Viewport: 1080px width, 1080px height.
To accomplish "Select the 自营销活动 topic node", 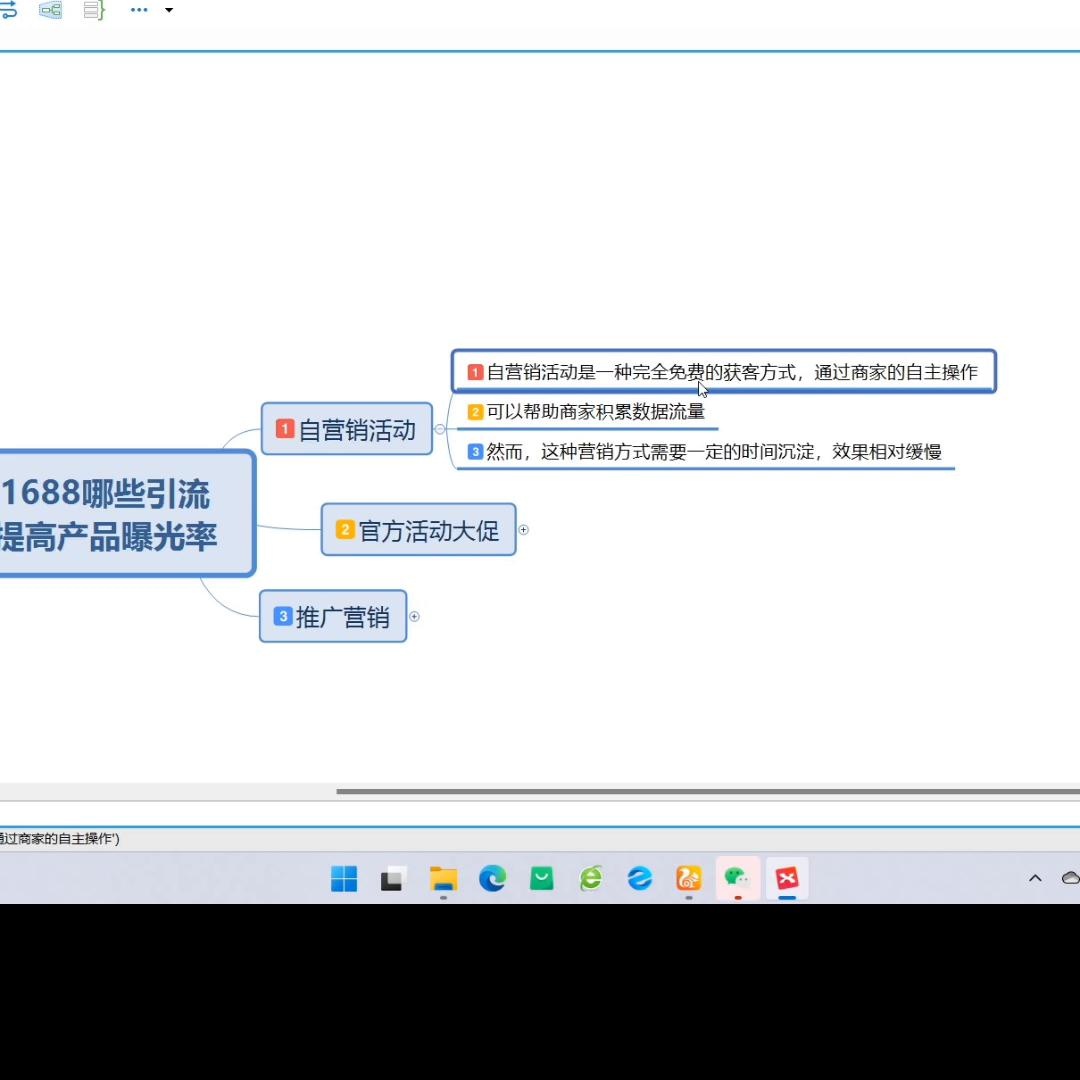I will tap(347, 429).
